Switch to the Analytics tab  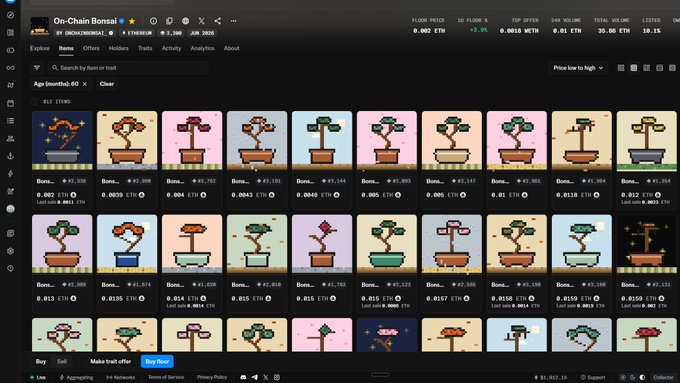point(203,48)
